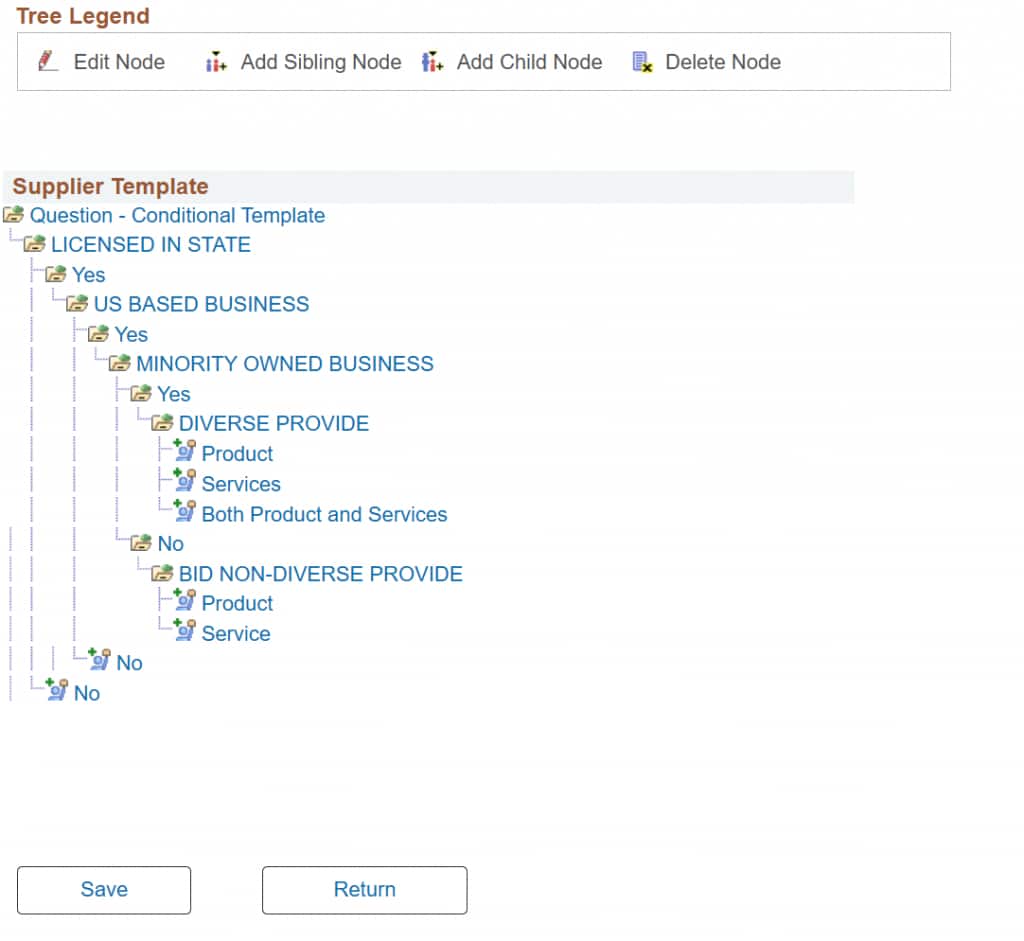Click the Edit Node pencil icon
The width and height of the screenshot is (1024, 941).
[47, 61]
